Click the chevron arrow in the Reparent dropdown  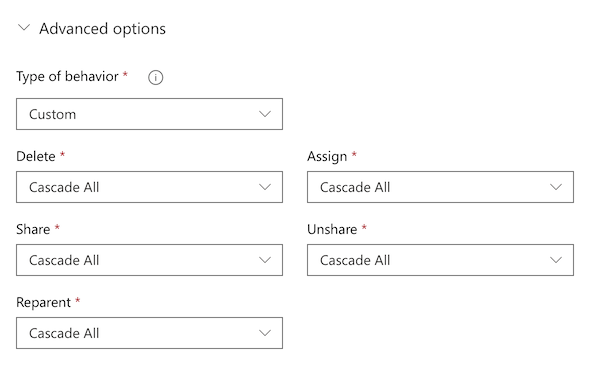point(265,333)
